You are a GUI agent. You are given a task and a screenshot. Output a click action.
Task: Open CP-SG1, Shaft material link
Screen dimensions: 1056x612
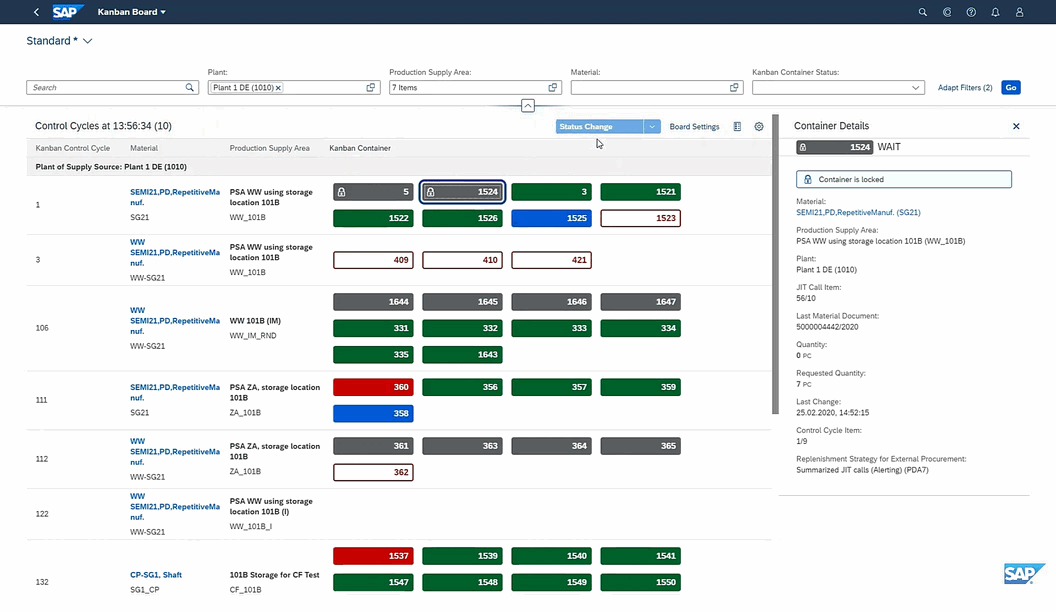[x=156, y=575]
